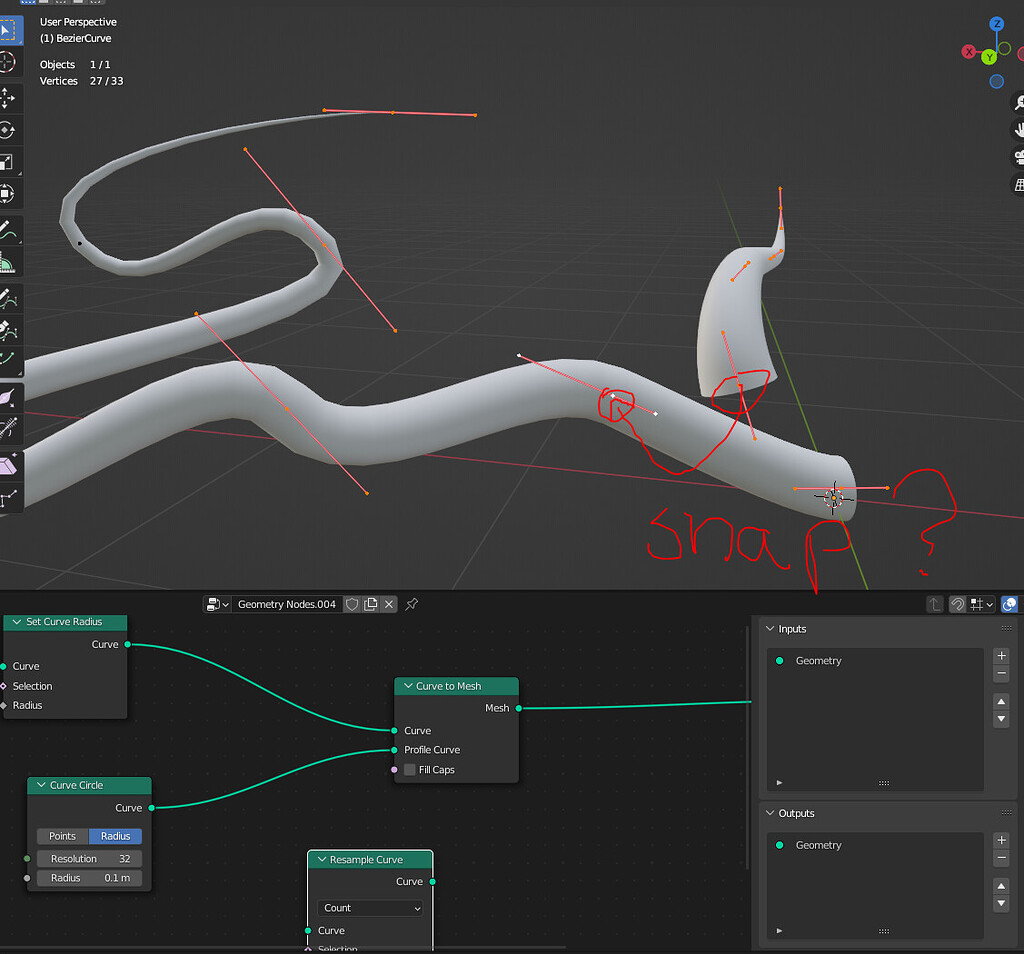Select the Scale tool

(11, 158)
